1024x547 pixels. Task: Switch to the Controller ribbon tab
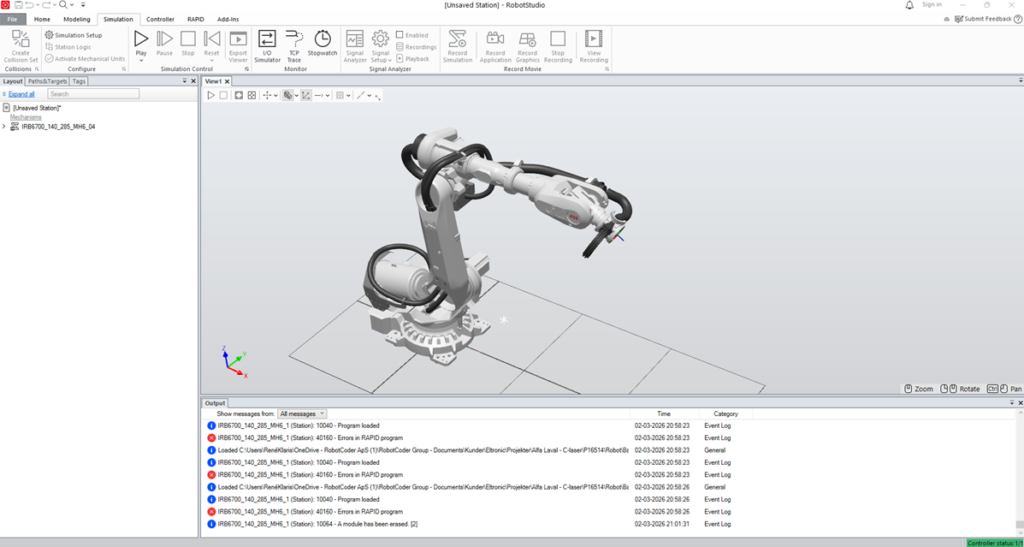click(x=160, y=20)
